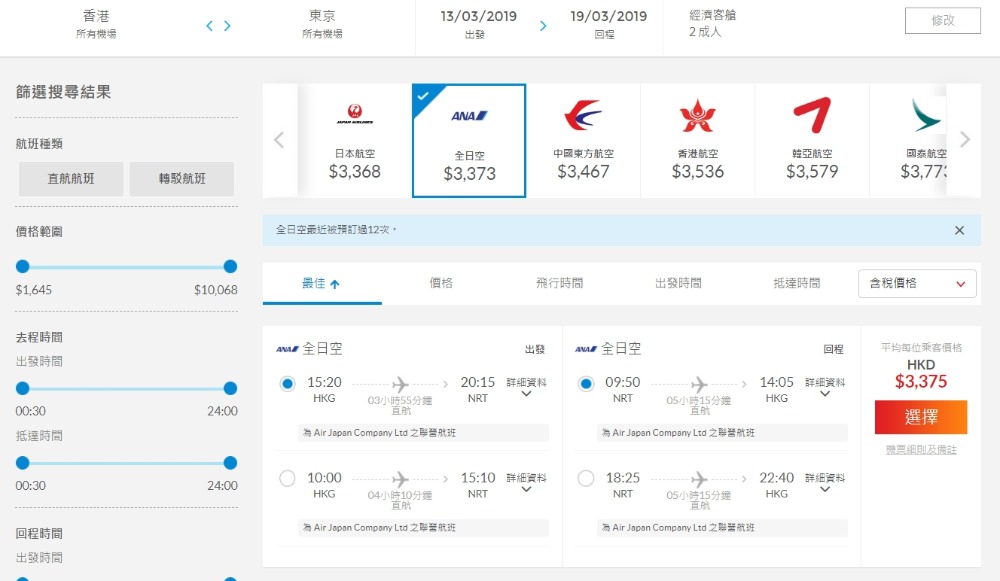
Task: Switch to the 價格 sorting tab
Action: [441, 284]
